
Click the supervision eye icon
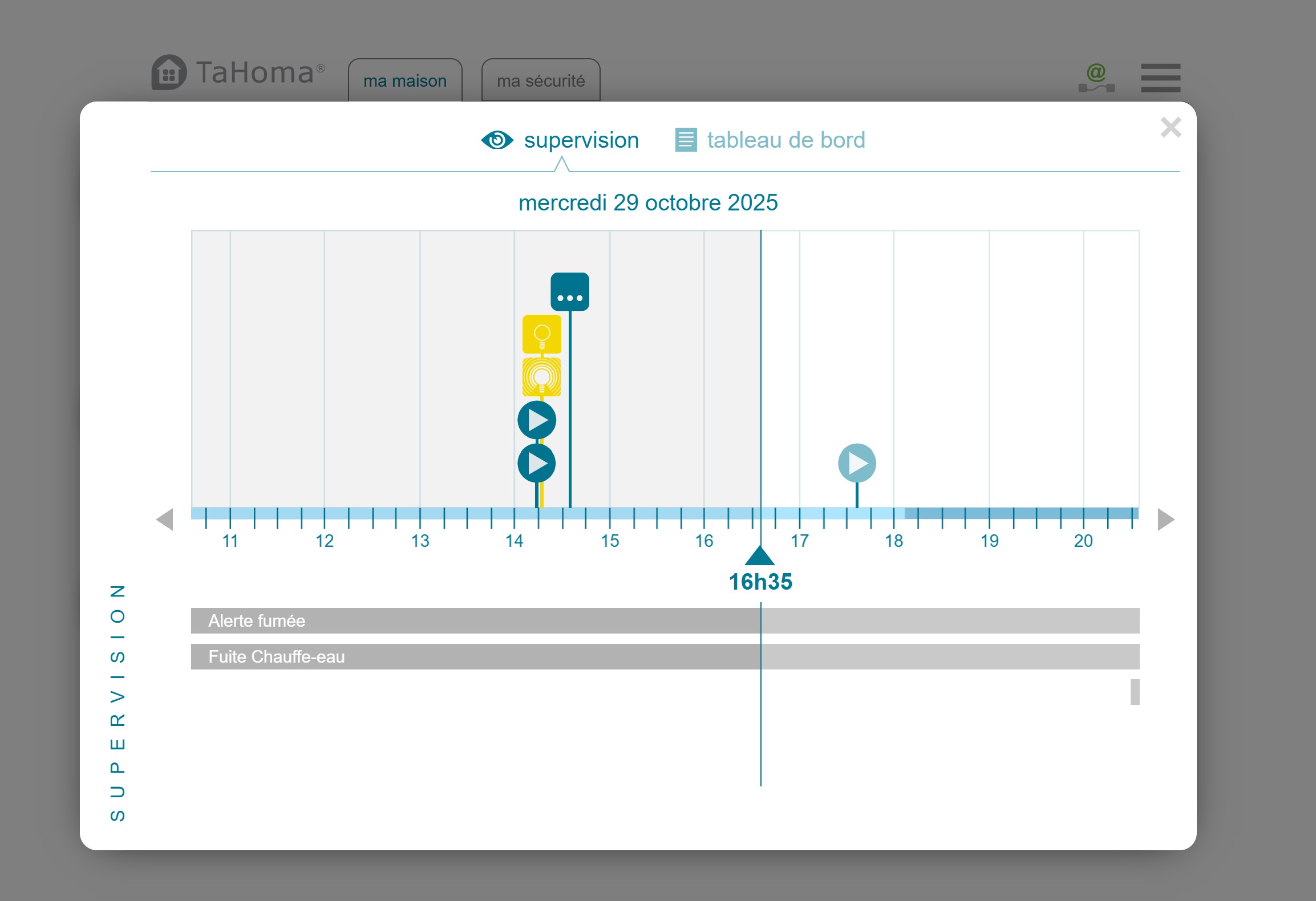[497, 140]
